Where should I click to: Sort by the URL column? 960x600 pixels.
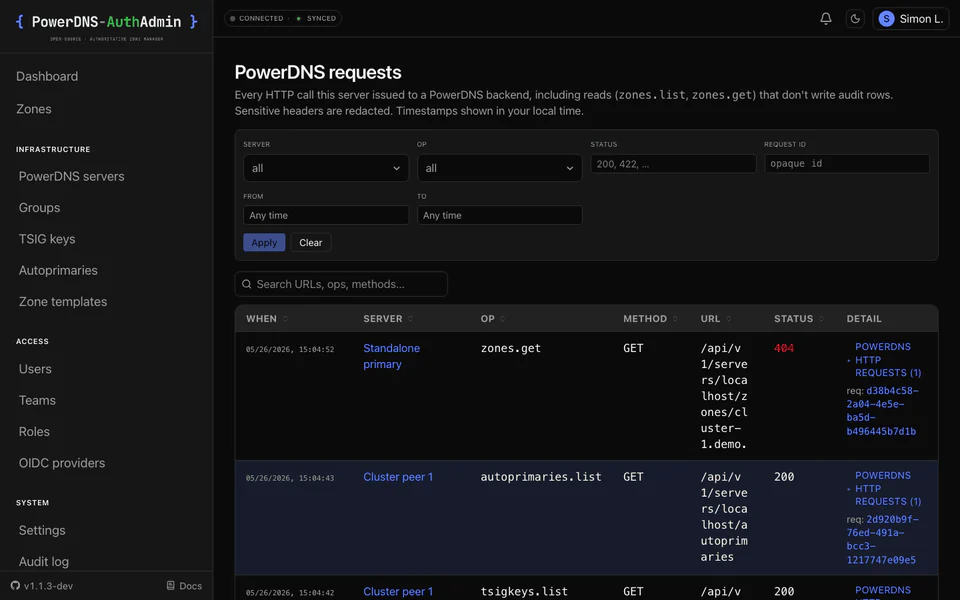716,319
